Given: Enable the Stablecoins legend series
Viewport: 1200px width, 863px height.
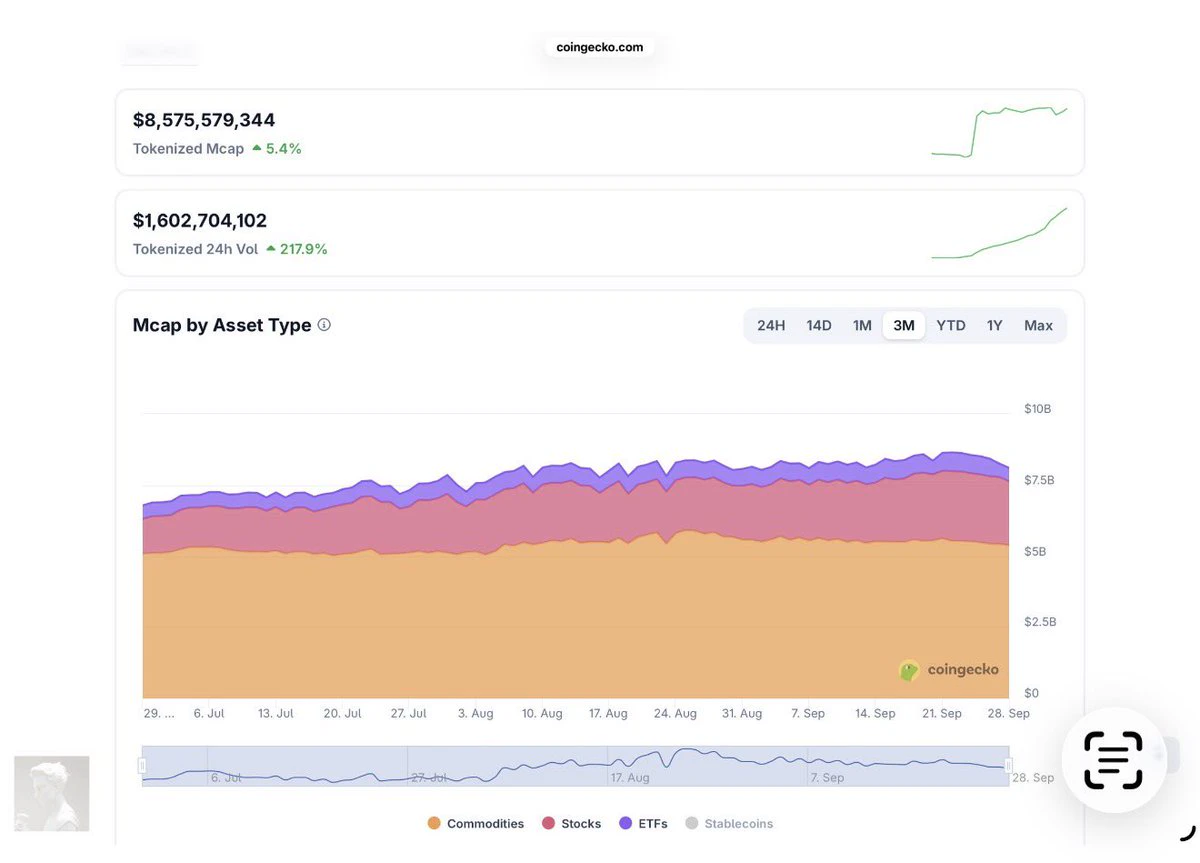Looking at the screenshot, I should 729,824.
